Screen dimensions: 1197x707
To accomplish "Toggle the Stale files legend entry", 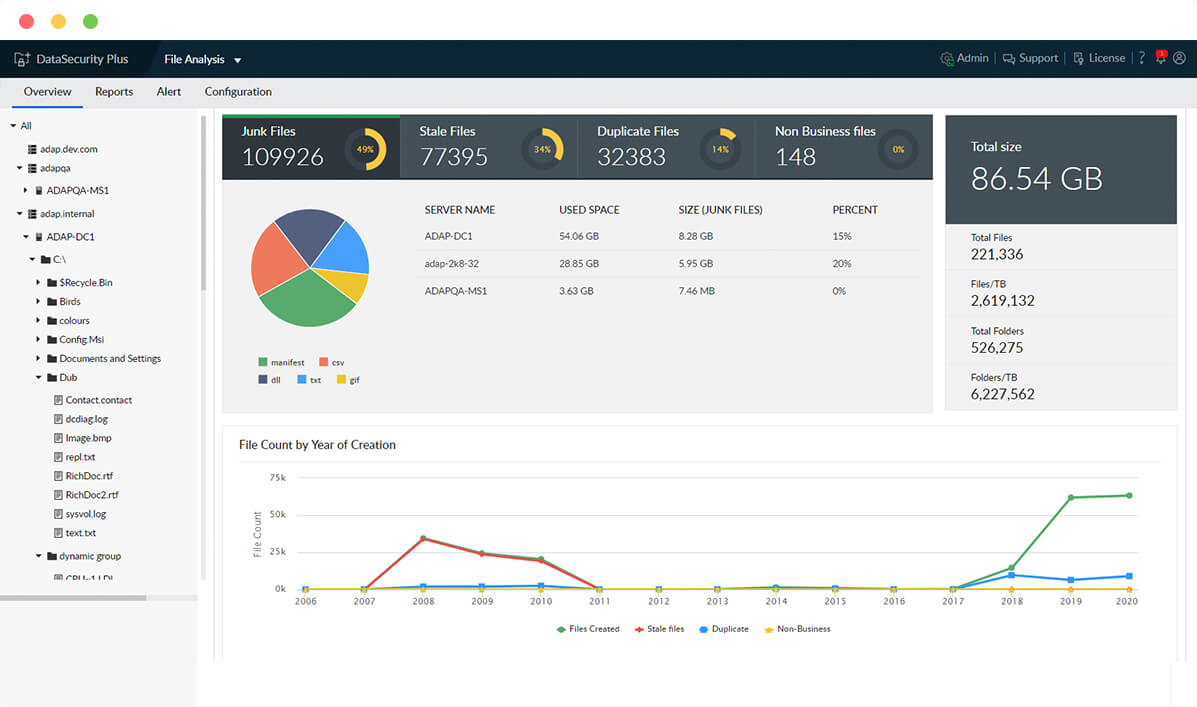I will coord(659,628).
